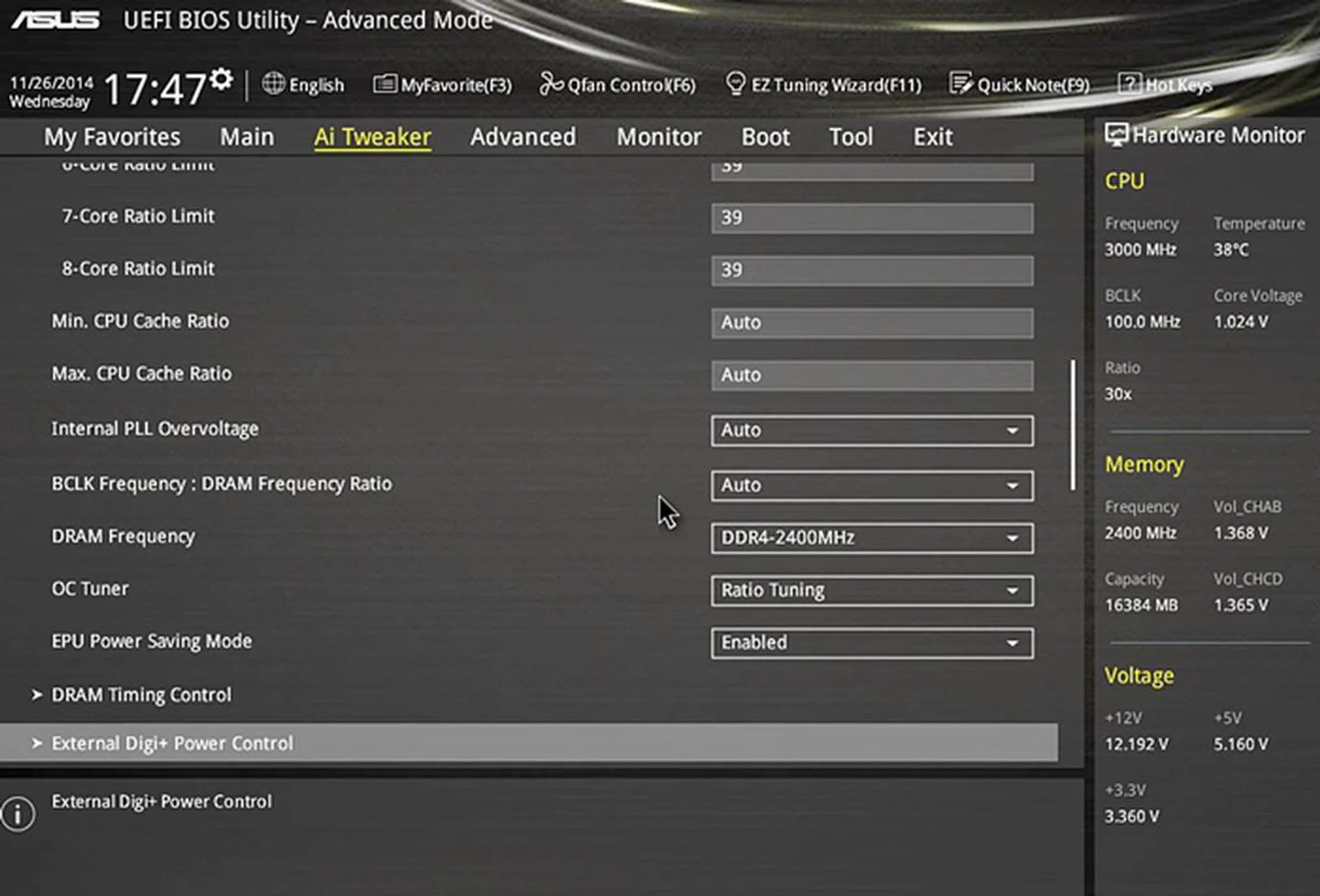This screenshot has width=1320, height=896.
Task: Click the info icon in the help area
Action: coord(18,814)
